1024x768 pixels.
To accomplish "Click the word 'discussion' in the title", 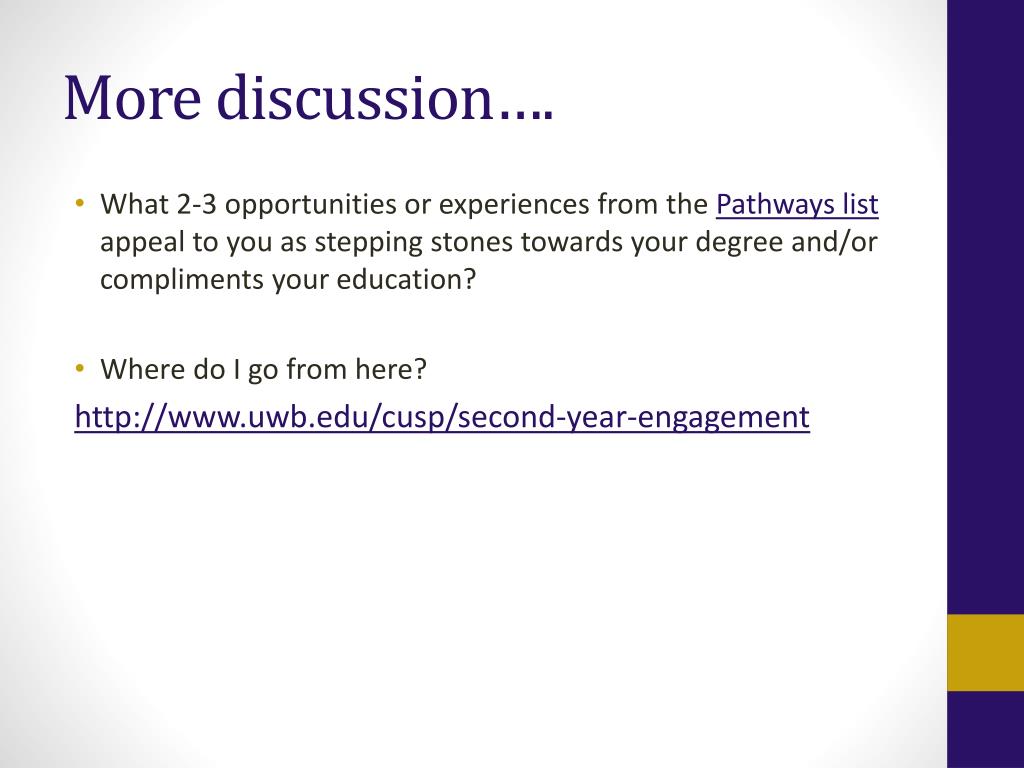I will 355,98.
